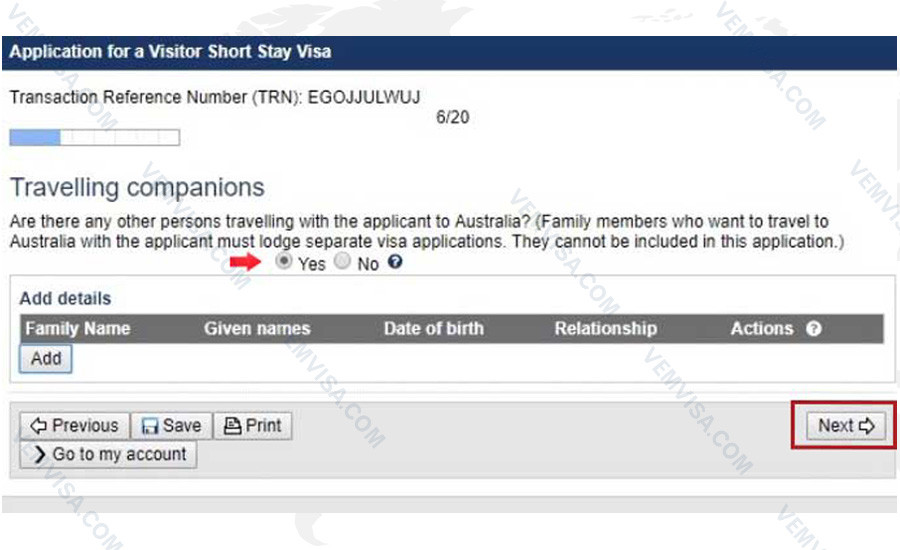This screenshot has height=550, width=900.
Task: Select the Yes radio button
Action: point(284,263)
